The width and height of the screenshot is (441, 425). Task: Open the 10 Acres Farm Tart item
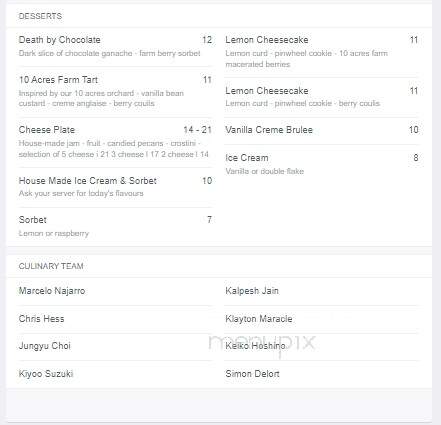tap(115, 91)
